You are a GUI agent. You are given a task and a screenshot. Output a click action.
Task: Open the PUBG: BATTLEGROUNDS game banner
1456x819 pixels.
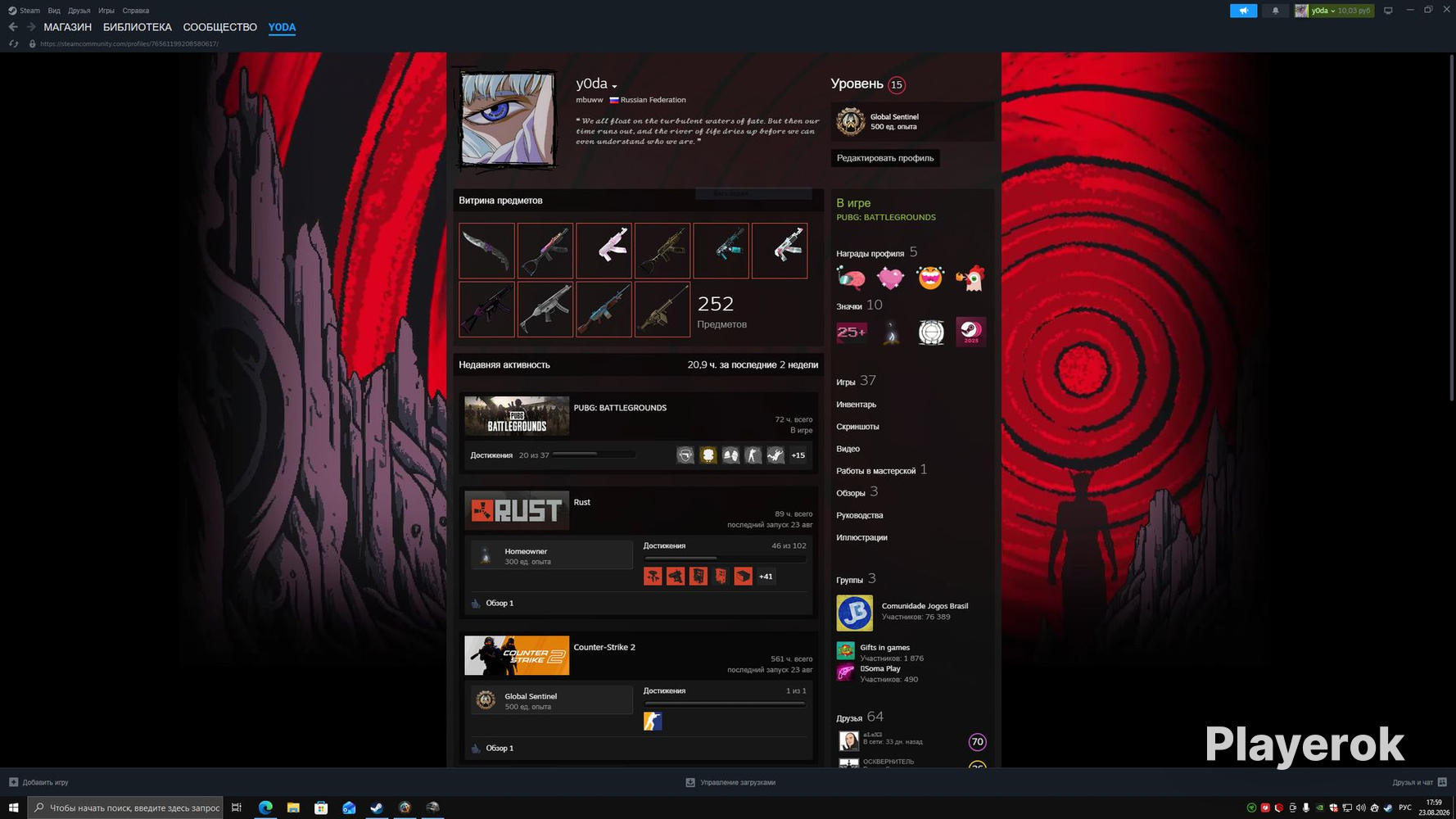click(x=517, y=416)
